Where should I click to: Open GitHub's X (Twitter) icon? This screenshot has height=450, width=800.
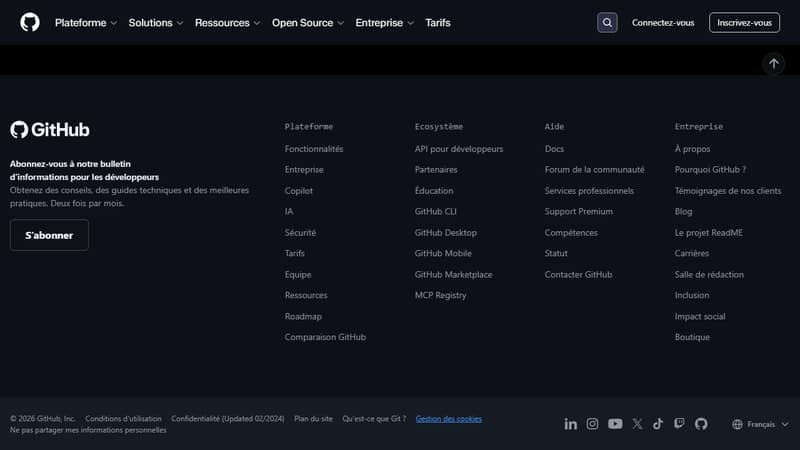(637, 424)
